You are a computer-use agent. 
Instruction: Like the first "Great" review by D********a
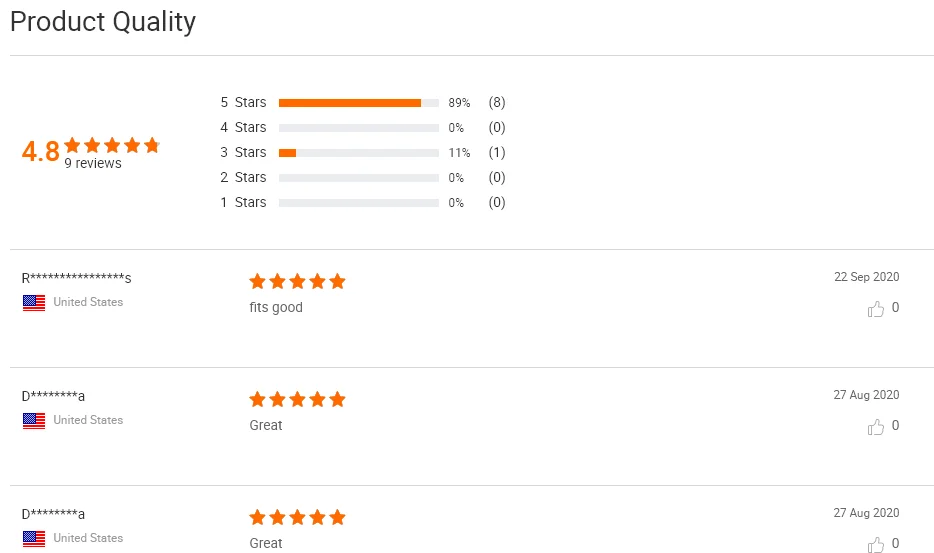(876, 427)
